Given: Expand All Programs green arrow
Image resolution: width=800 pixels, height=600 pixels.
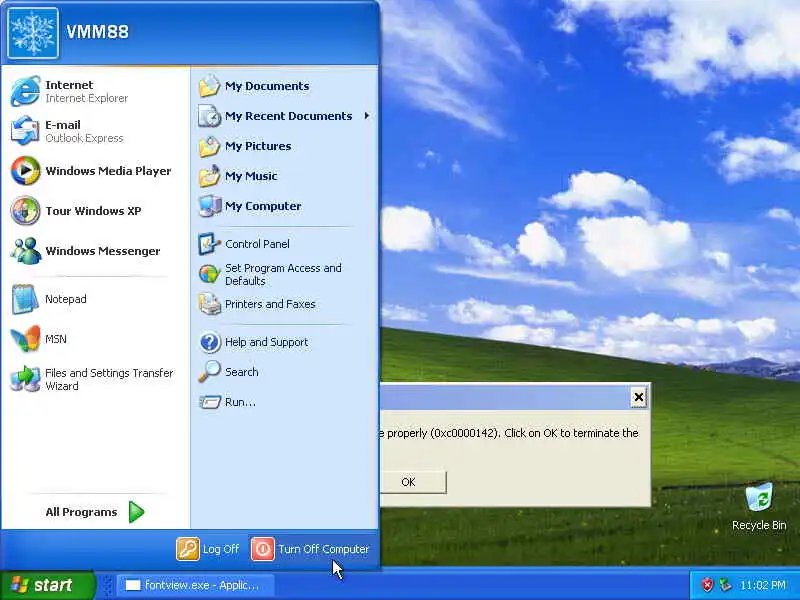Looking at the screenshot, I should 136,512.
